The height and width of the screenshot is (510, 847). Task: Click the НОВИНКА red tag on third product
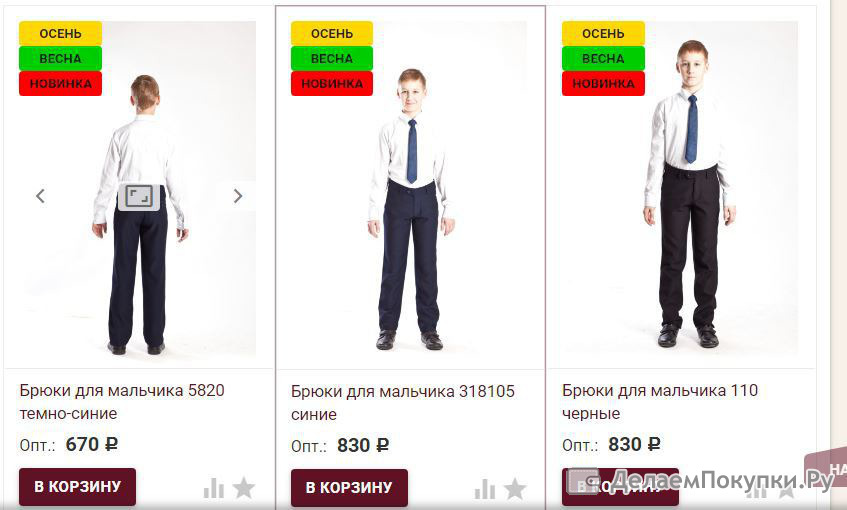coord(603,84)
